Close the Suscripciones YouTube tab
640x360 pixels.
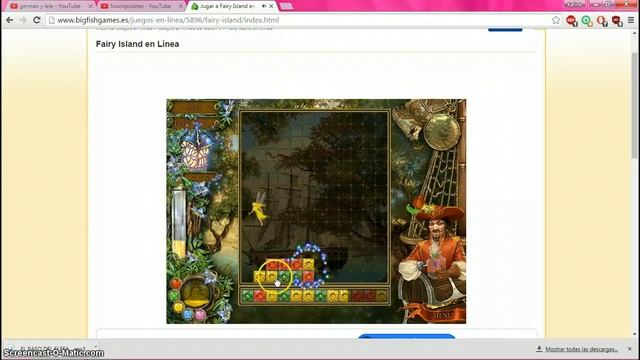click(x=180, y=6)
